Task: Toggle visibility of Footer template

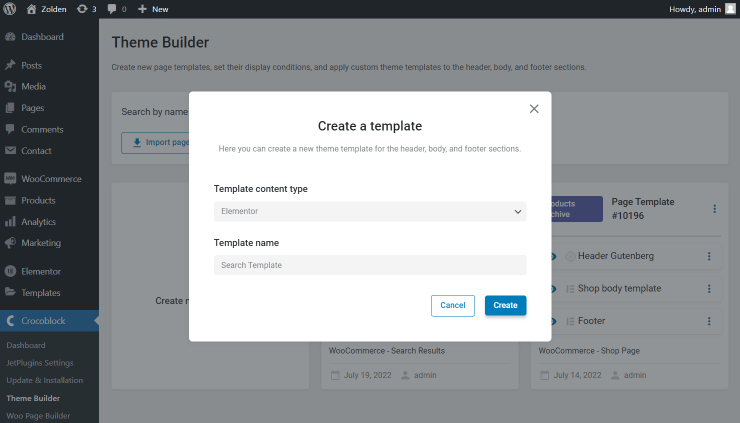Action: click(x=554, y=321)
